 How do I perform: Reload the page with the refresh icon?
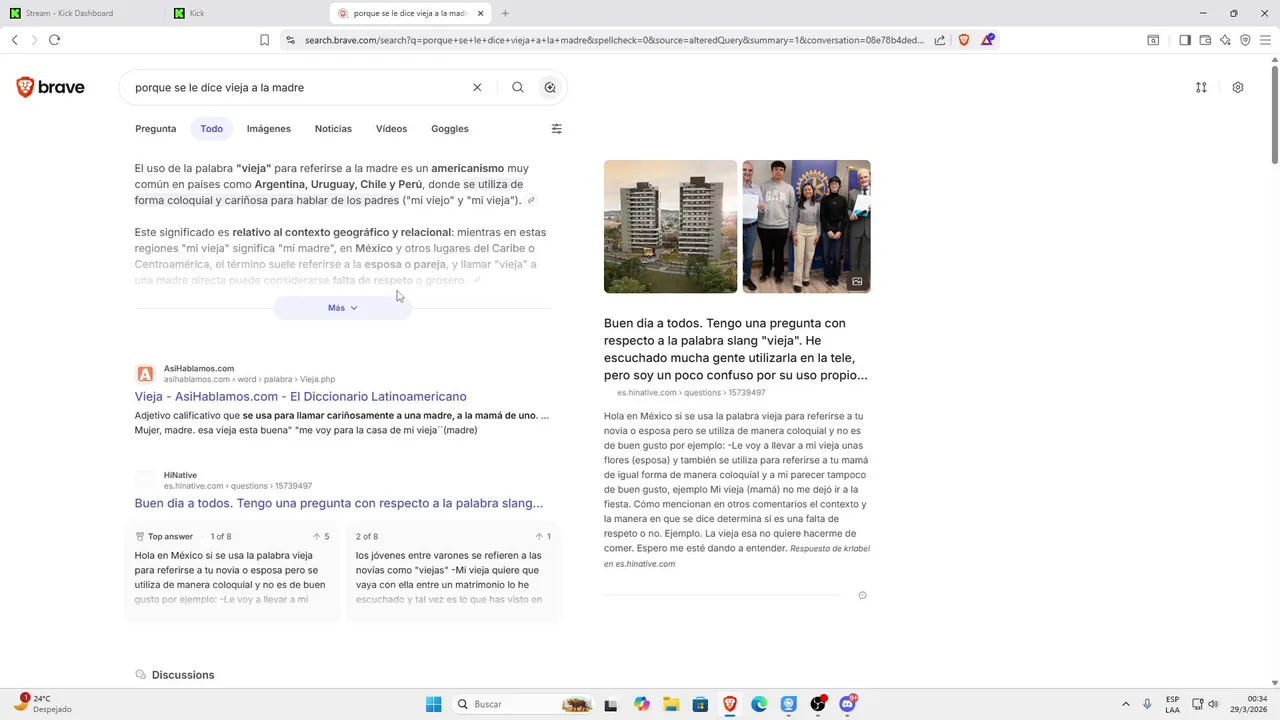pos(54,40)
